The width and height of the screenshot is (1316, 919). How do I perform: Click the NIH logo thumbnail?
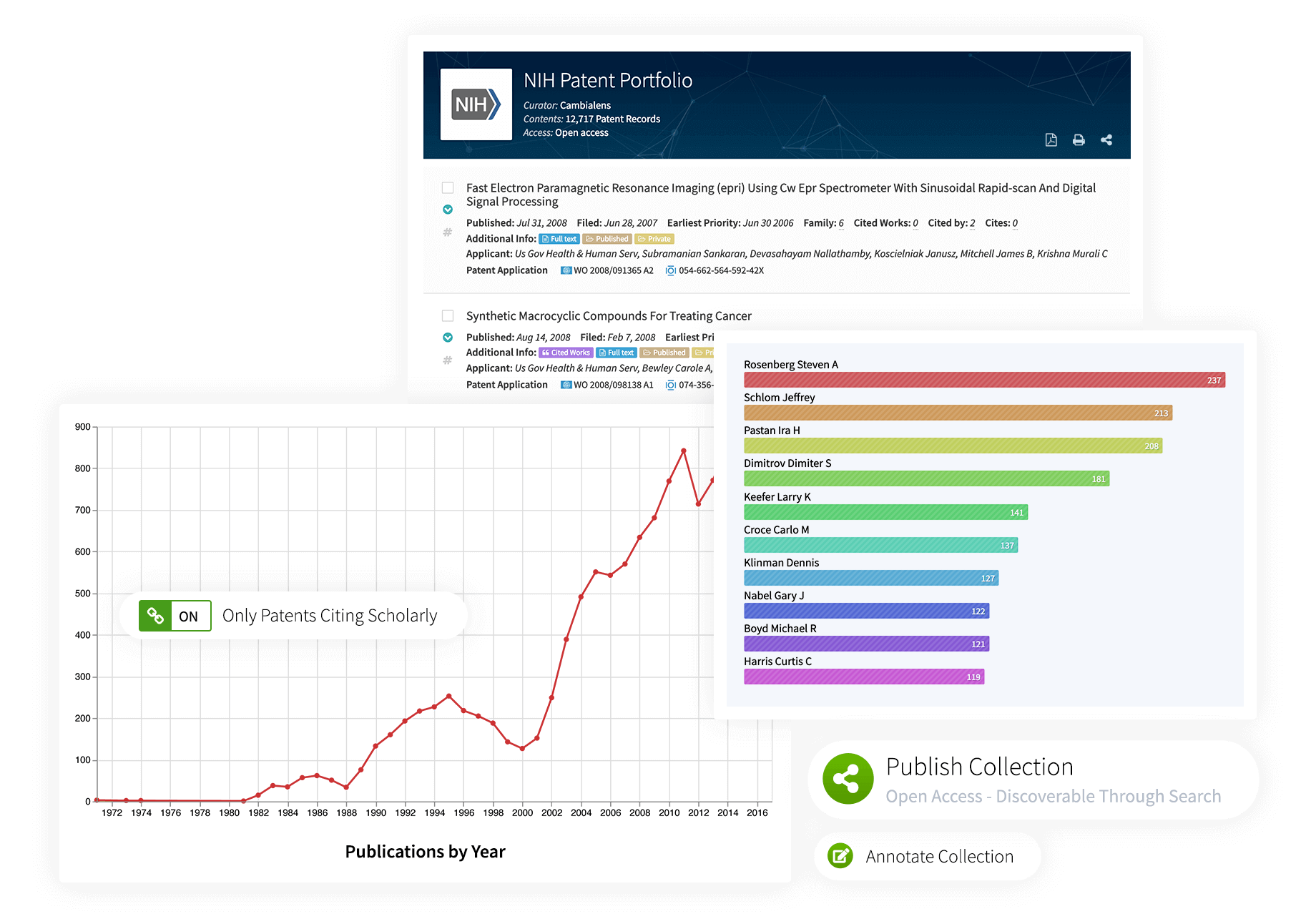pyautogui.click(x=476, y=104)
